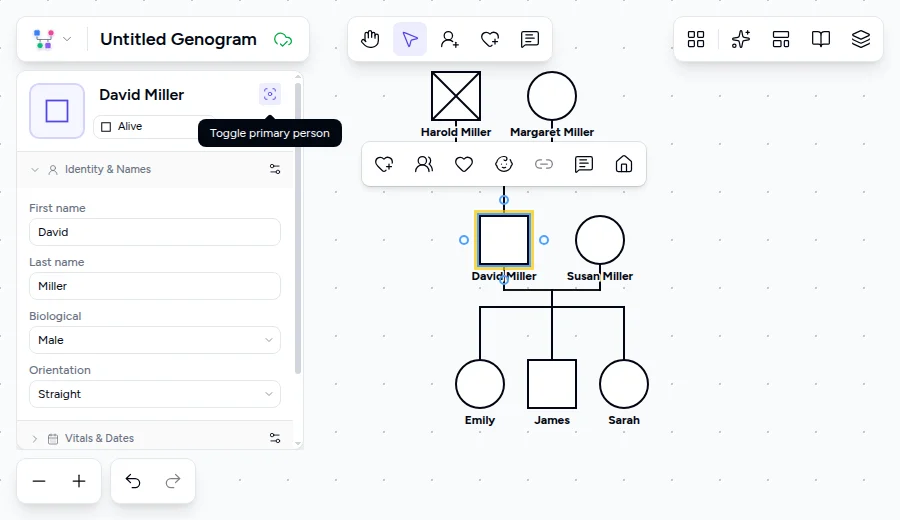Select the Harold Miller node
Screen dimensions: 900x520
click(456, 96)
